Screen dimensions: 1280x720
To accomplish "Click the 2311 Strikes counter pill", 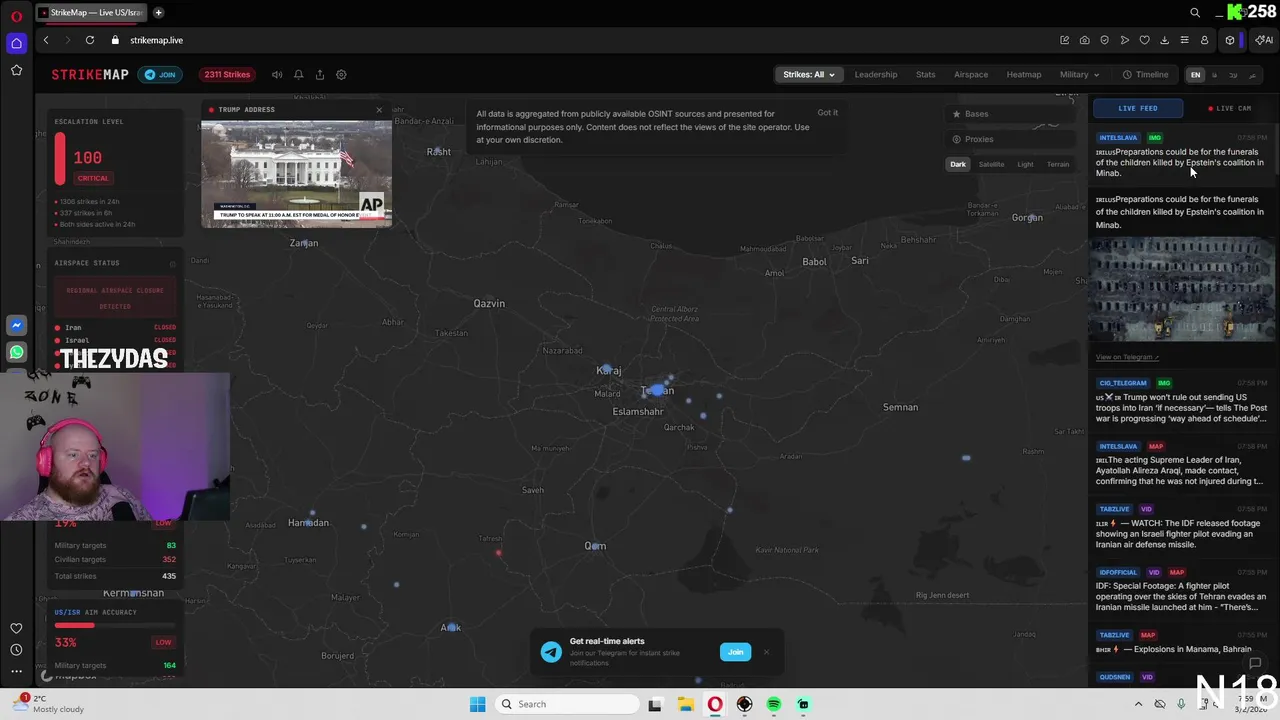I will pos(227,75).
